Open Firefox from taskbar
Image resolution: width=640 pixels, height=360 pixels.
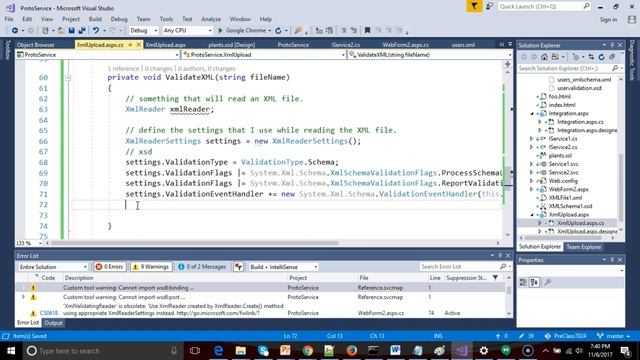351,351
